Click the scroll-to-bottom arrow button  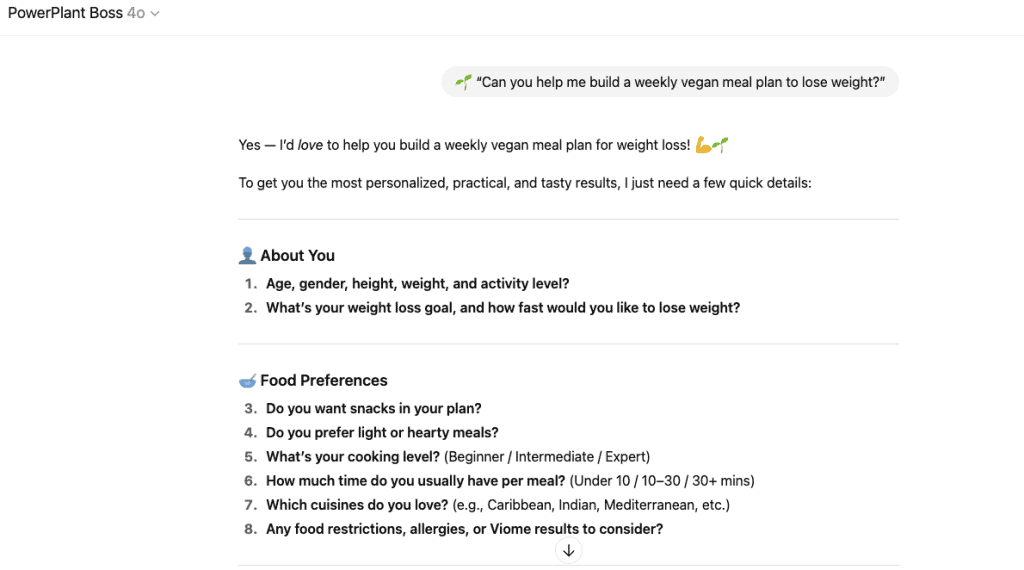click(x=568, y=550)
